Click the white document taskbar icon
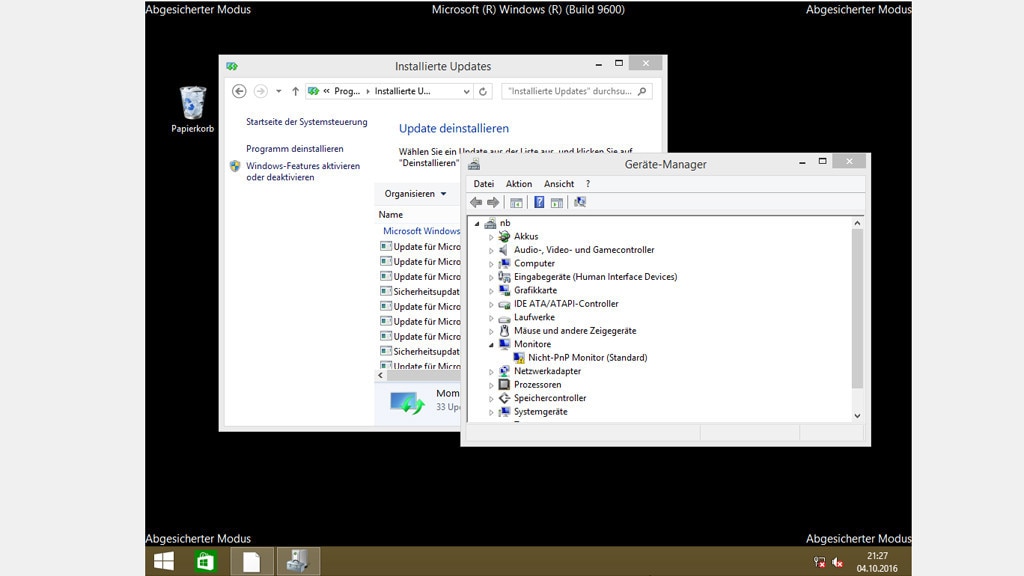1024x576 pixels. click(x=251, y=561)
